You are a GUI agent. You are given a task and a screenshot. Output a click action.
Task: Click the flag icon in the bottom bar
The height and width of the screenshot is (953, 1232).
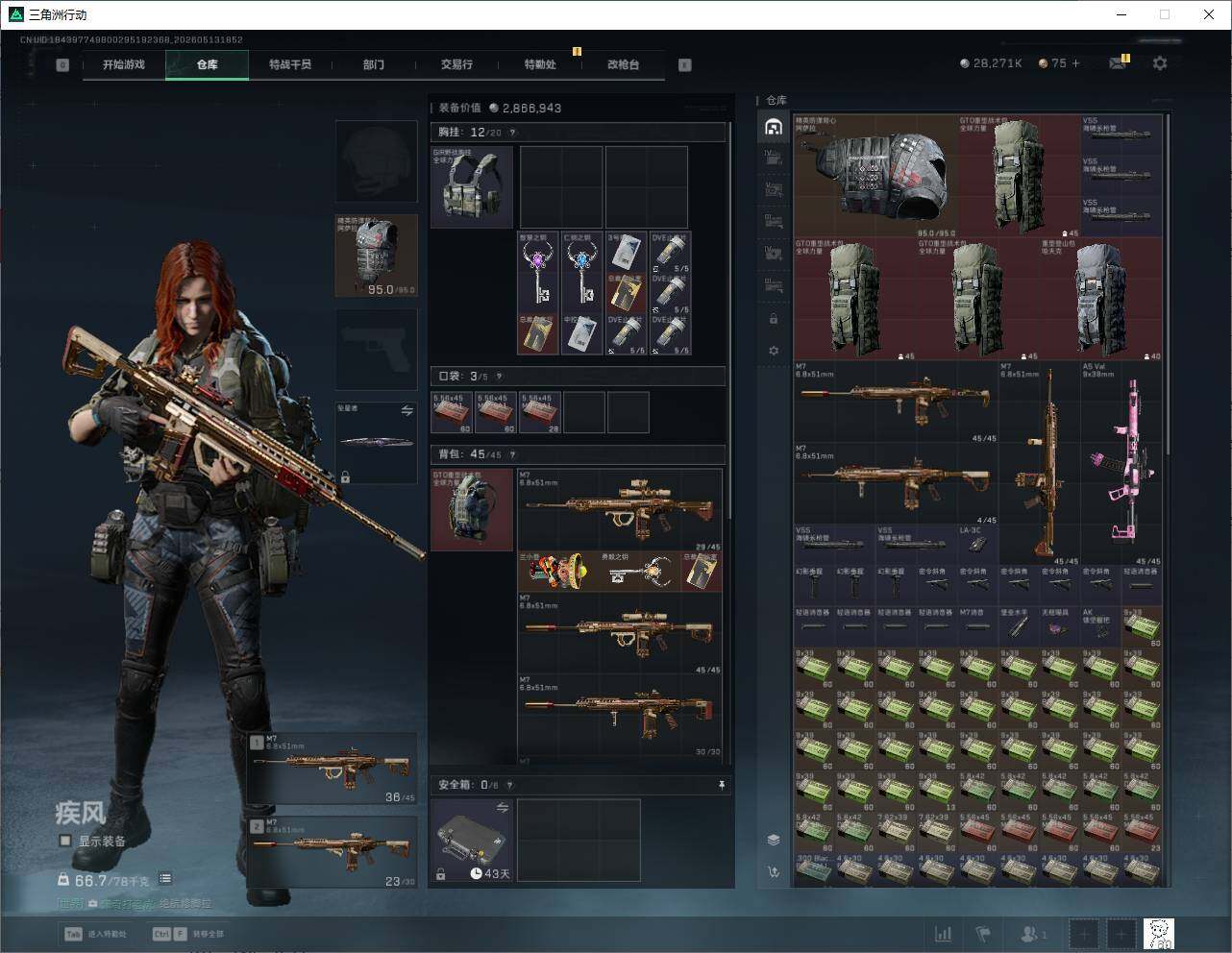click(x=983, y=934)
